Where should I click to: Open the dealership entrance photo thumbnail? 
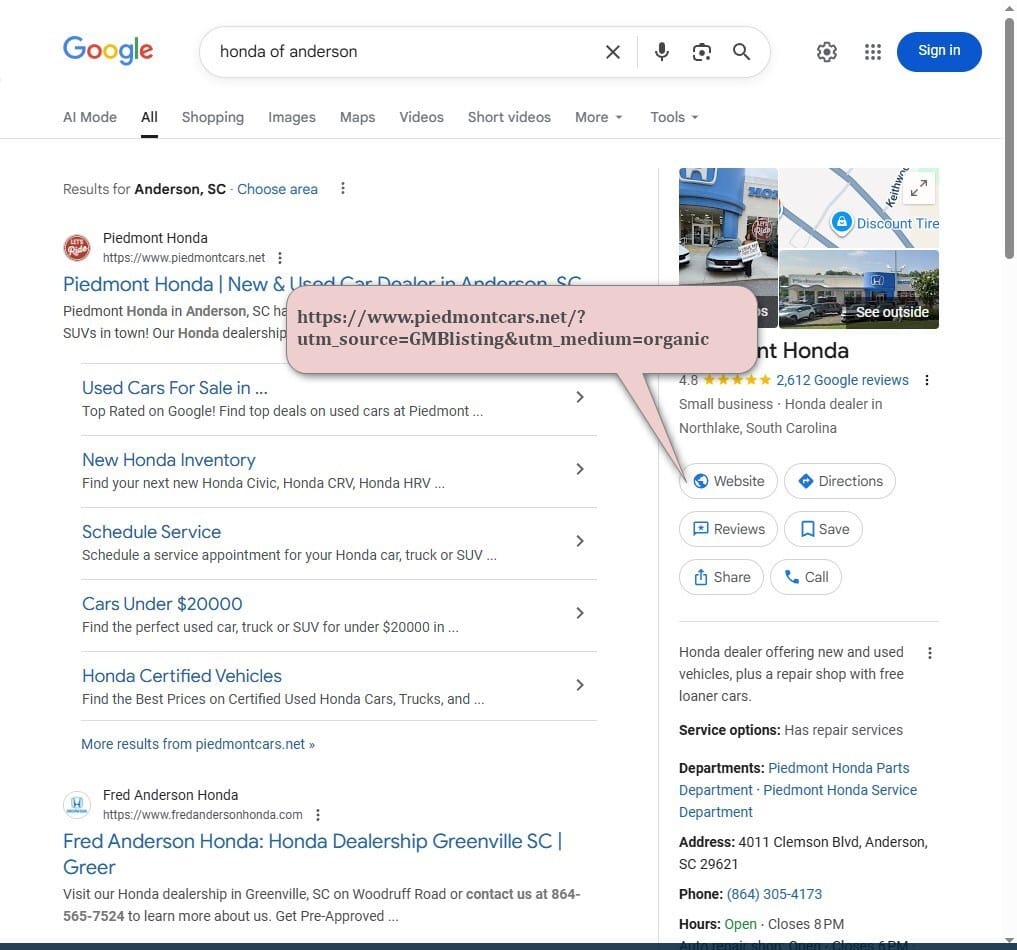point(728,227)
